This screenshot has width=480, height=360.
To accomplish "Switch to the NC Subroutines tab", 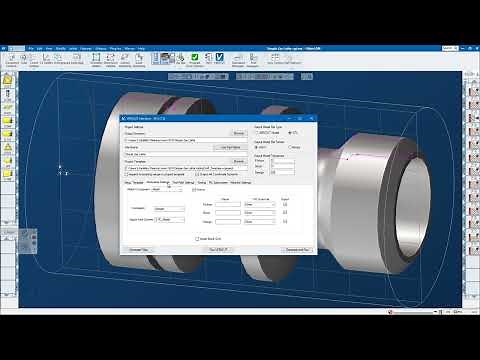I will [x=218, y=183].
